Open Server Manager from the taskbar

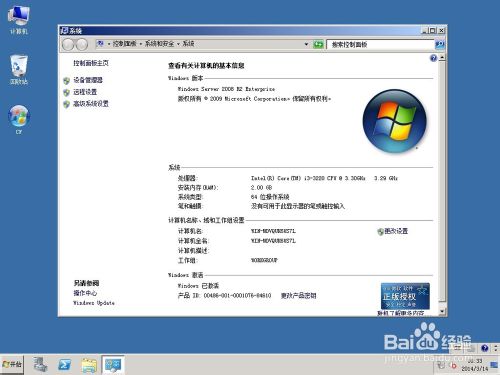tap(40, 364)
